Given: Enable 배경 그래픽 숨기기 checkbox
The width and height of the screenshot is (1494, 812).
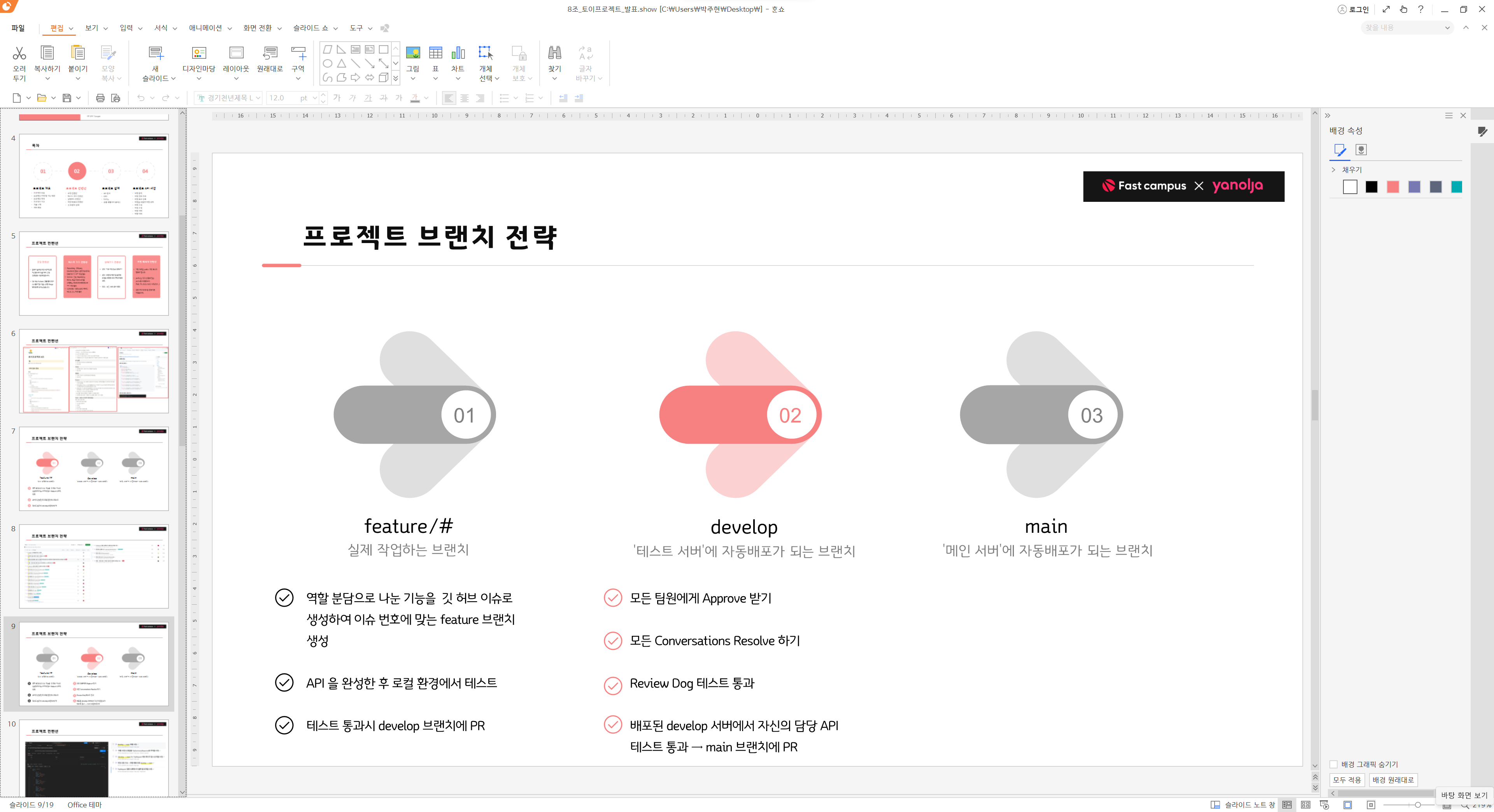Looking at the screenshot, I should click(x=1333, y=764).
